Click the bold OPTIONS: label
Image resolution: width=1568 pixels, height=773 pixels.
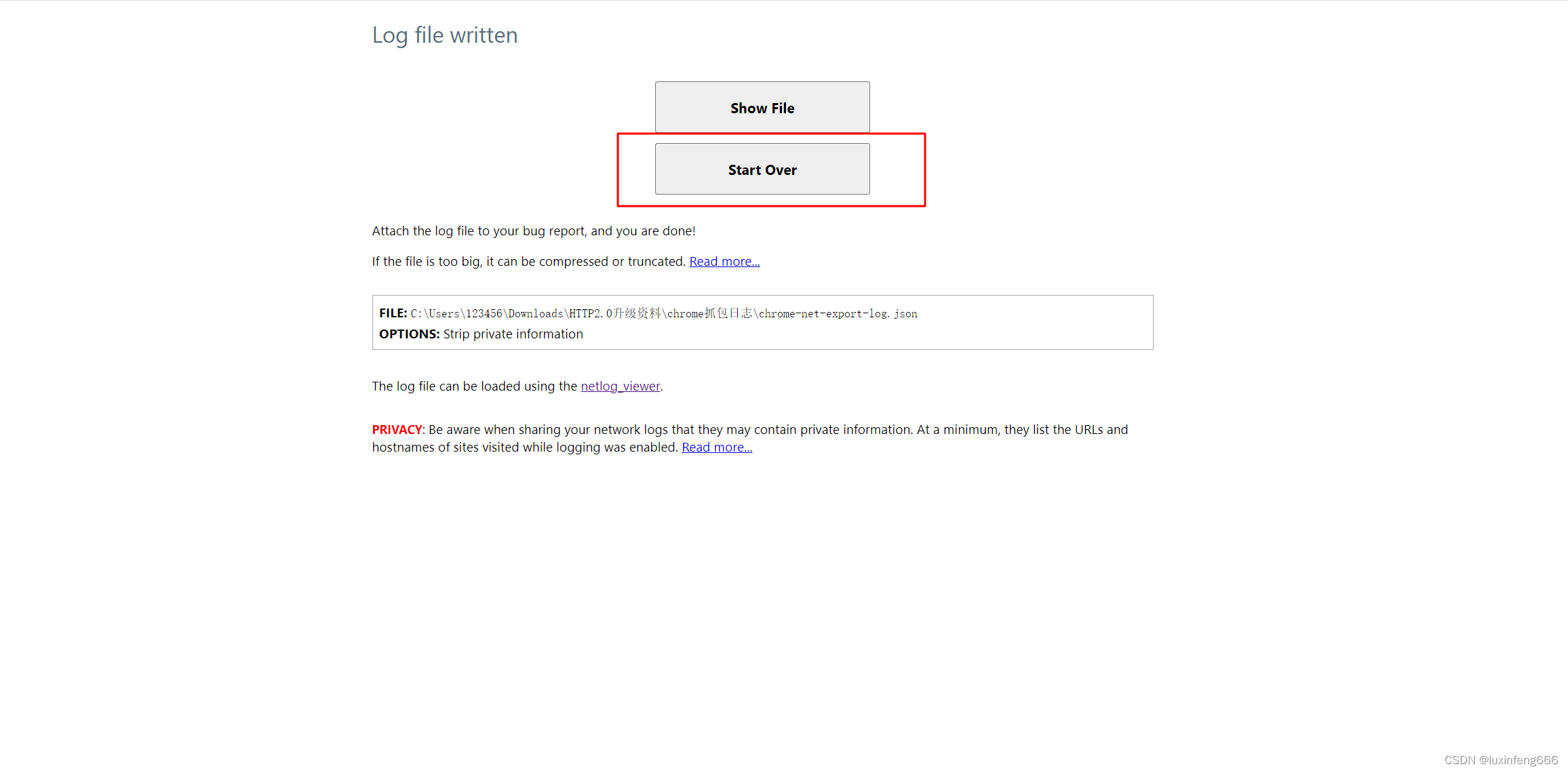coord(409,334)
